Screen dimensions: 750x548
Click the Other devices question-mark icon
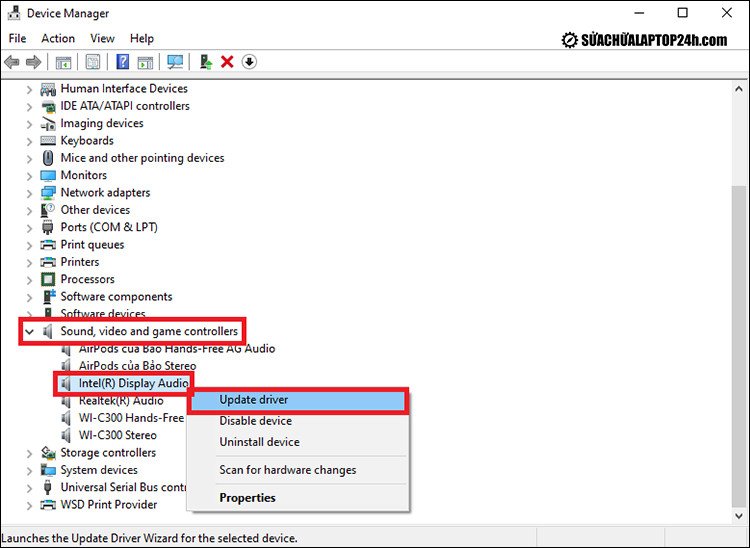click(48, 210)
